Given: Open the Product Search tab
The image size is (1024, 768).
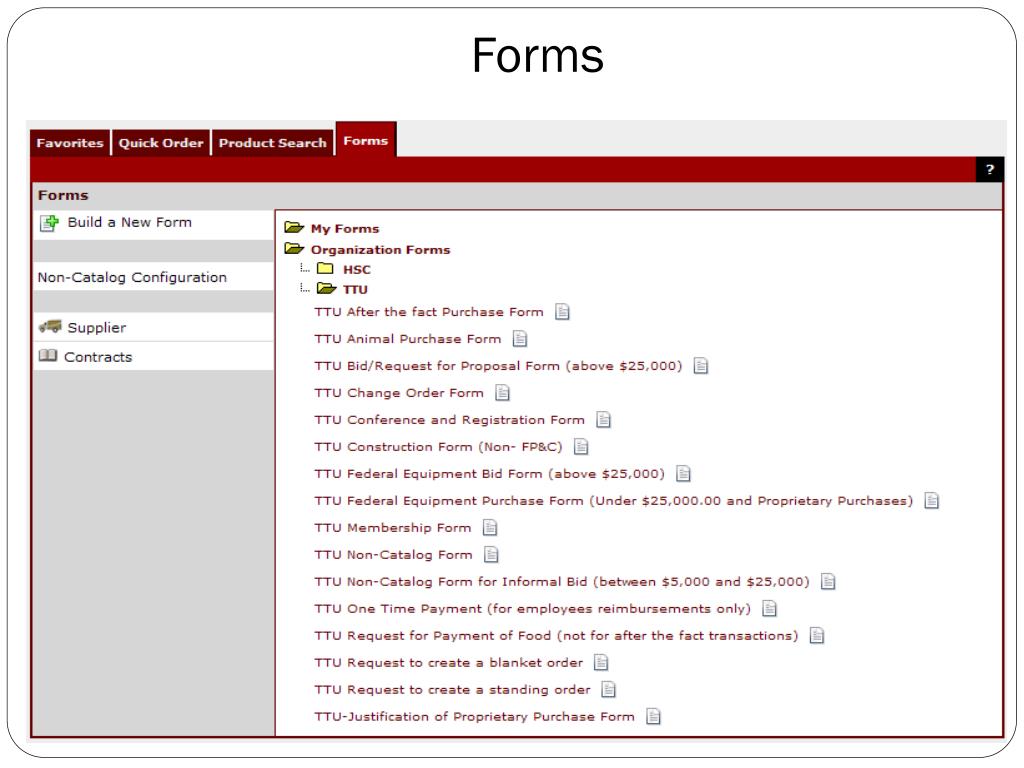Looking at the screenshot, I should (x=272, y=143).
